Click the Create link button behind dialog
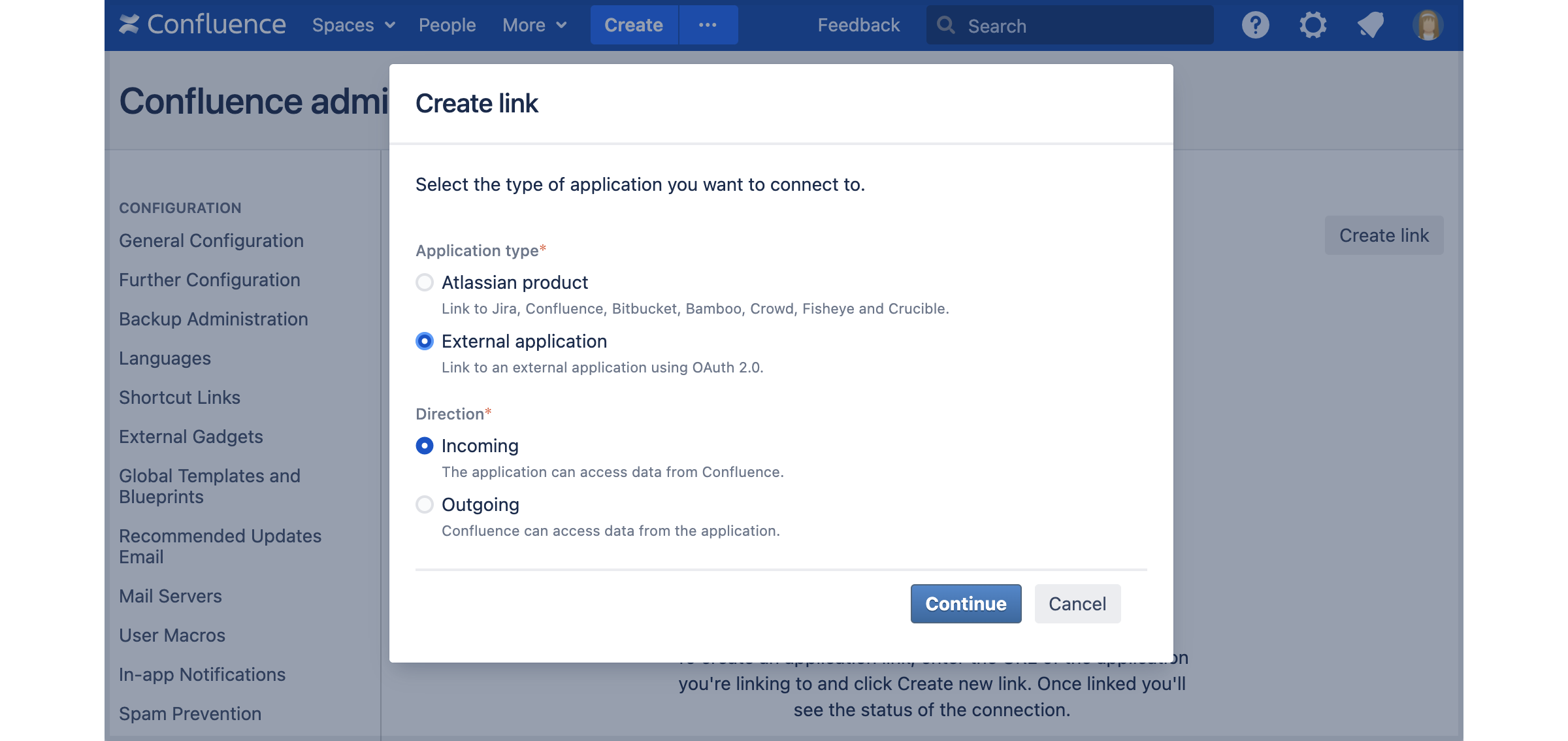 (x=1384, y=235)
